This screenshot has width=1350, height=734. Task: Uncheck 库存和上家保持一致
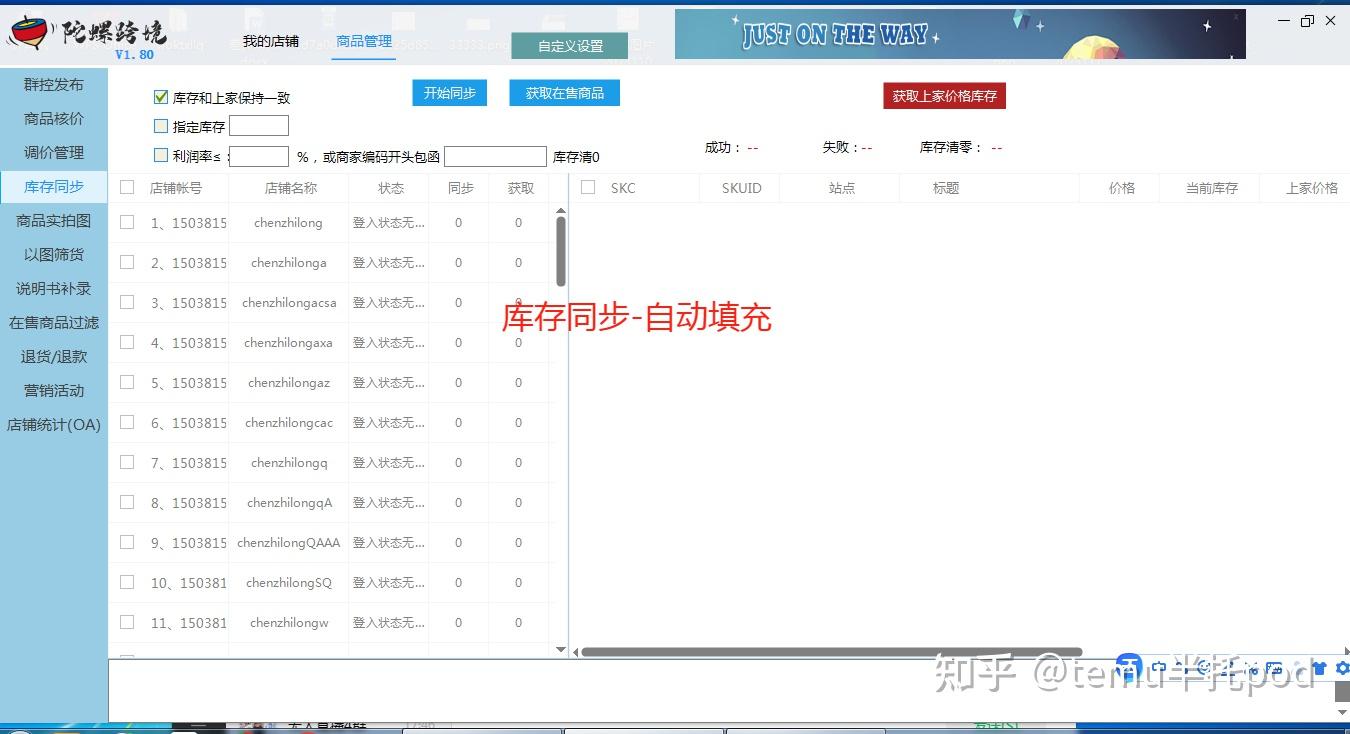click(160, 97)
